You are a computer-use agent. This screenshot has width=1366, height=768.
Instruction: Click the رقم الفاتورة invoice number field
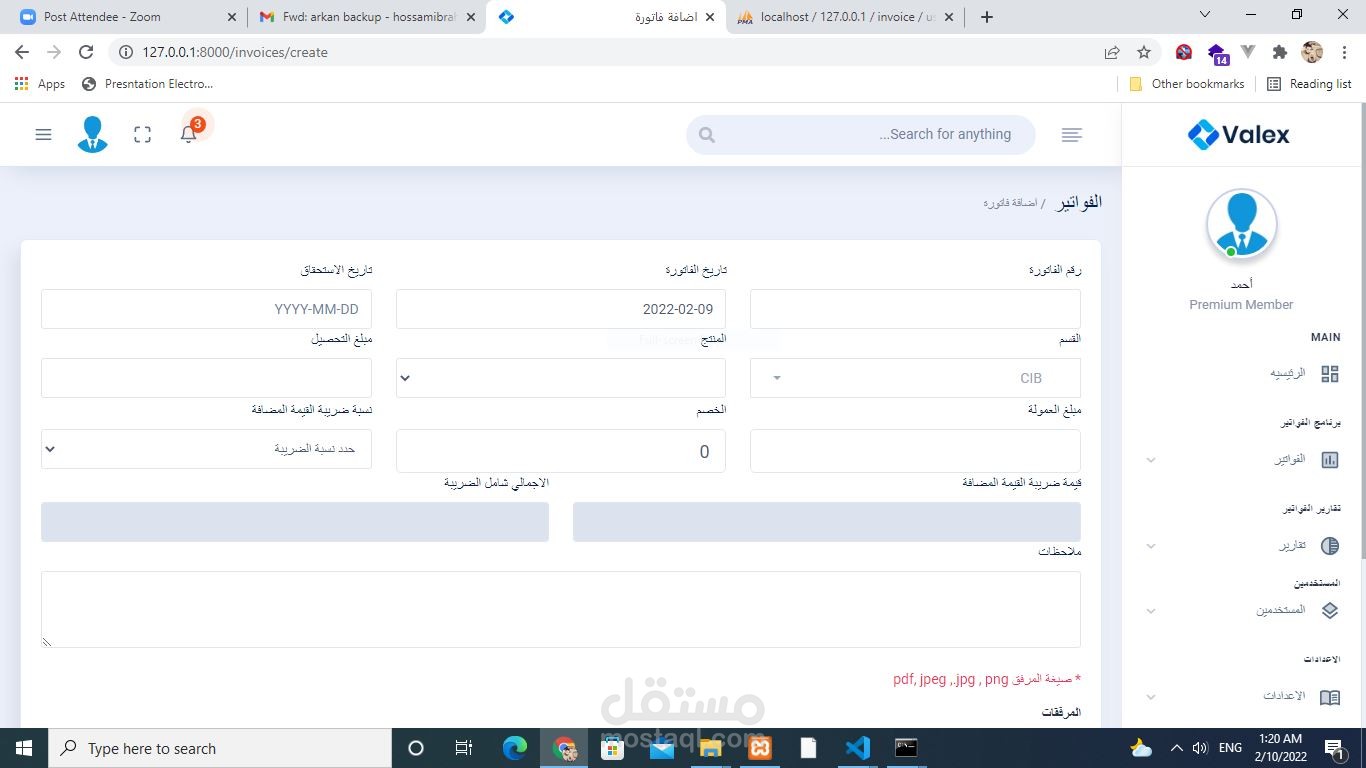[x=915, y=309]
